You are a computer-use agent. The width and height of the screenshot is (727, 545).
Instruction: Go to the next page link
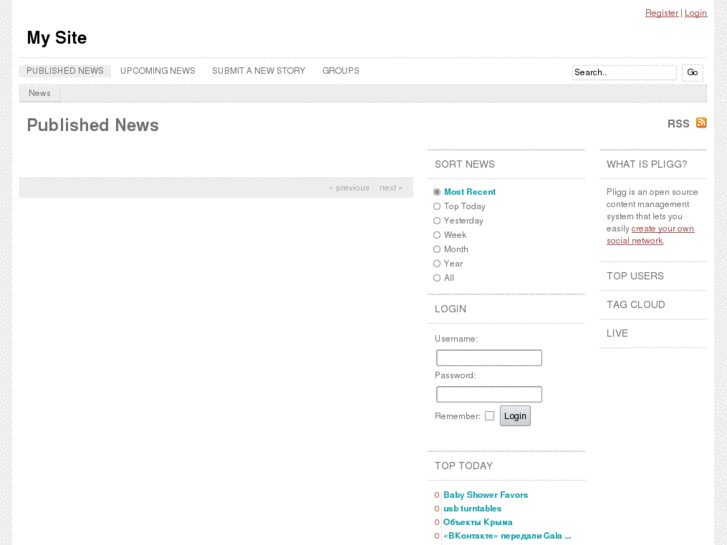pos(391,188)
